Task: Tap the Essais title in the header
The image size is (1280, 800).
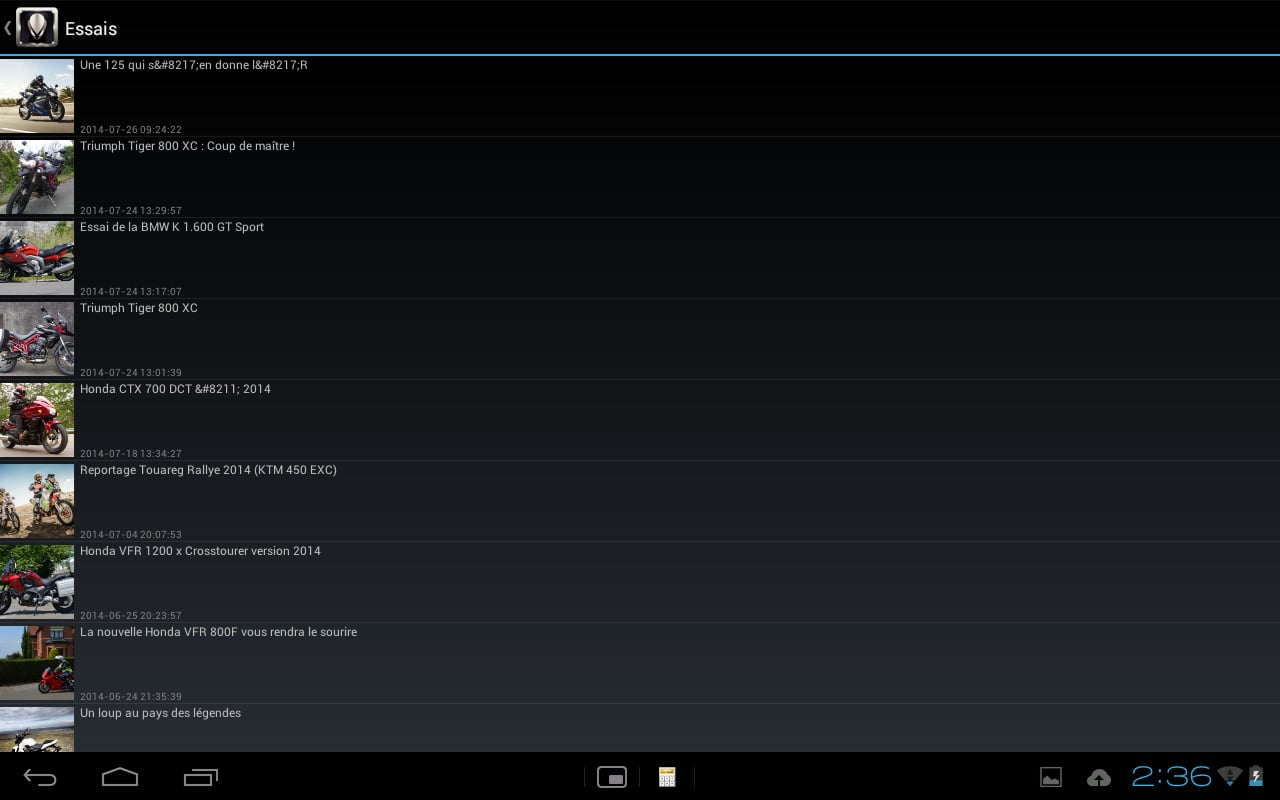Action: 91,29
